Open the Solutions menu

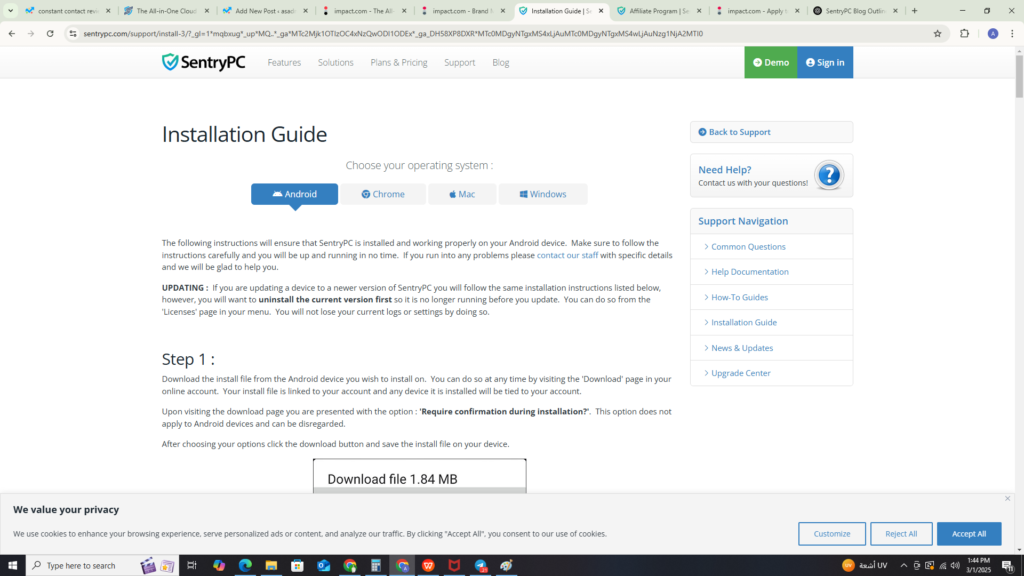tap(336, 63)
